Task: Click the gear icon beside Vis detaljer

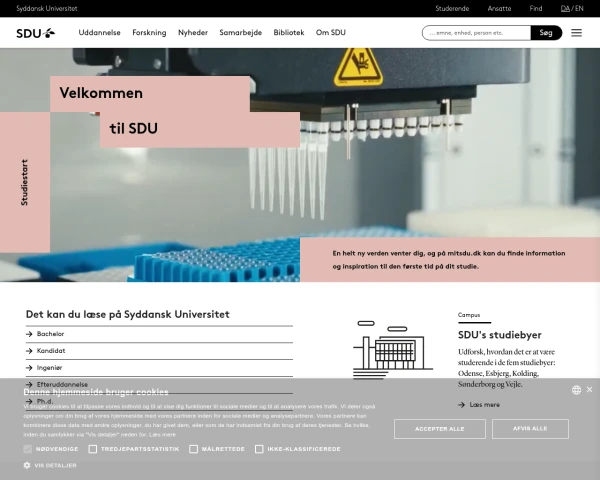Action: coord(27,465)
